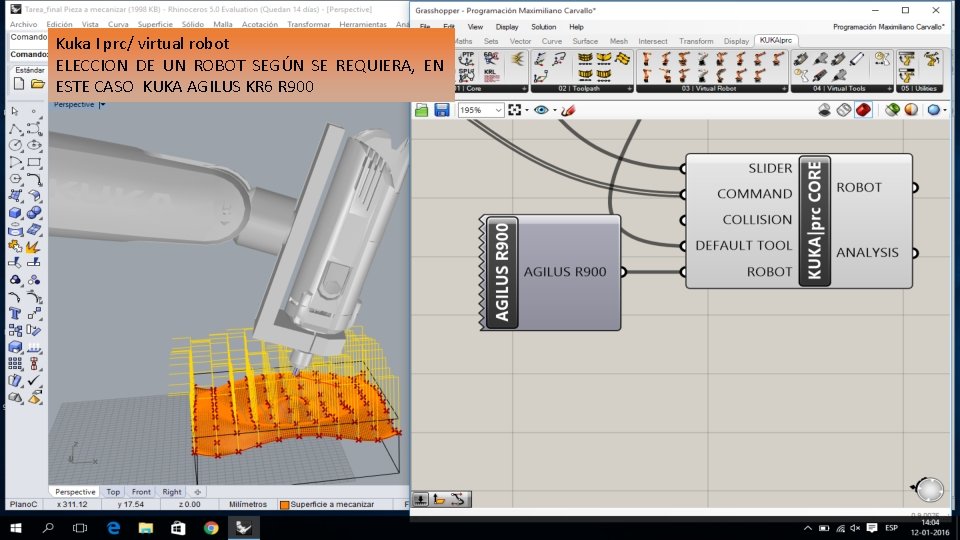
Task: Switch to the Right viewport tab
Action: pyautogui.click(x=171, y=492)
